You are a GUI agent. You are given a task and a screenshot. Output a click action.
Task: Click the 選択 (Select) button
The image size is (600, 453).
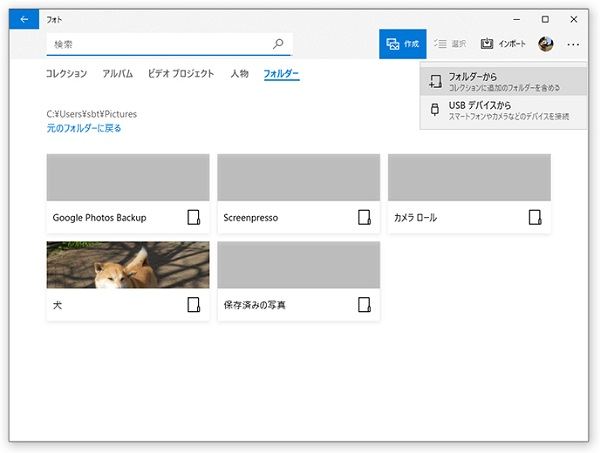coord(451,44)
